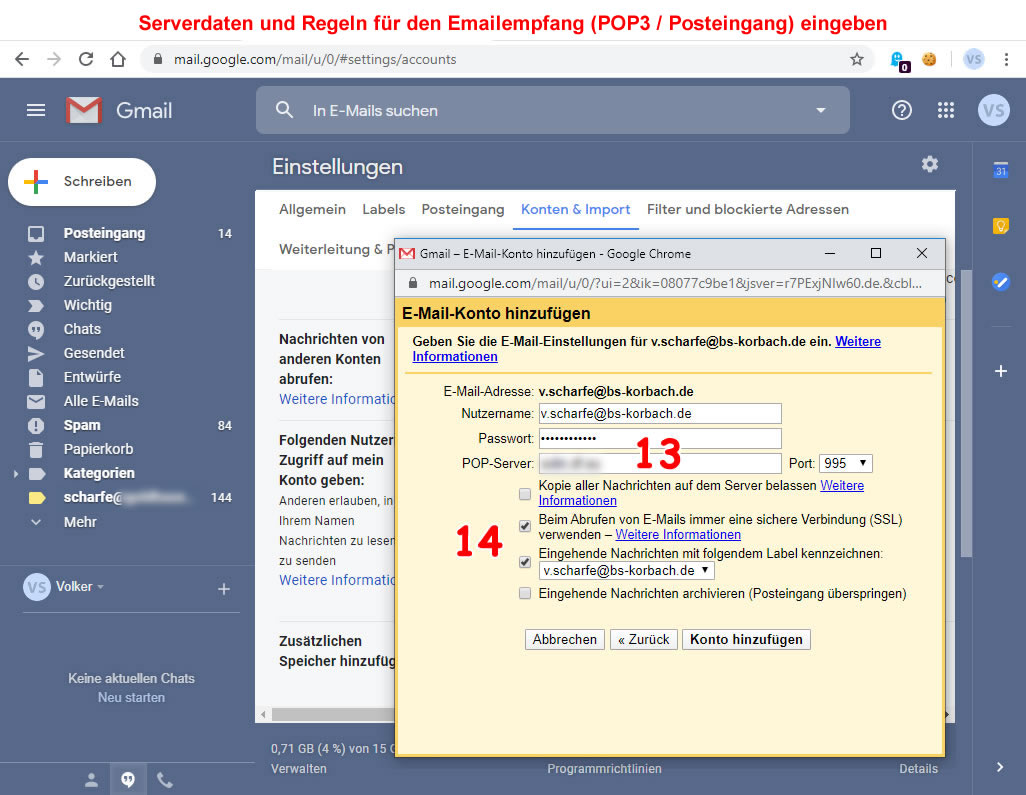The image size is (1026, 795).
Task: Focus the In E-Mails suchen search box
Action: click(x=553, y=110)
